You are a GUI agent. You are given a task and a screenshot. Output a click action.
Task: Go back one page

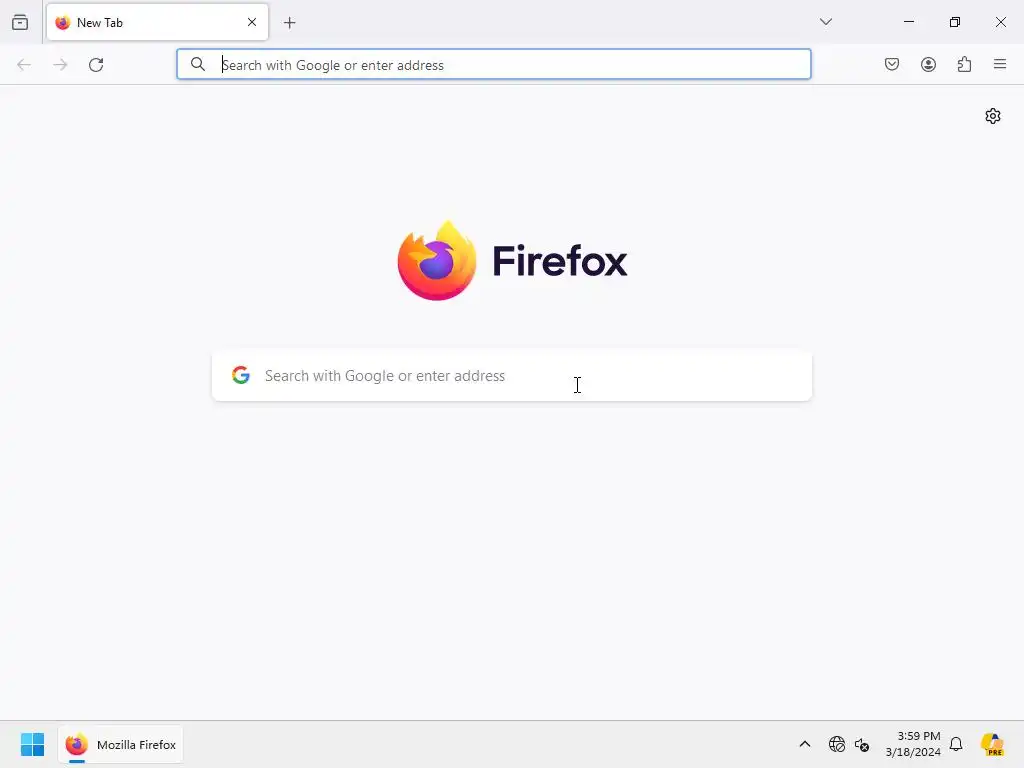[x=24, y=65]
